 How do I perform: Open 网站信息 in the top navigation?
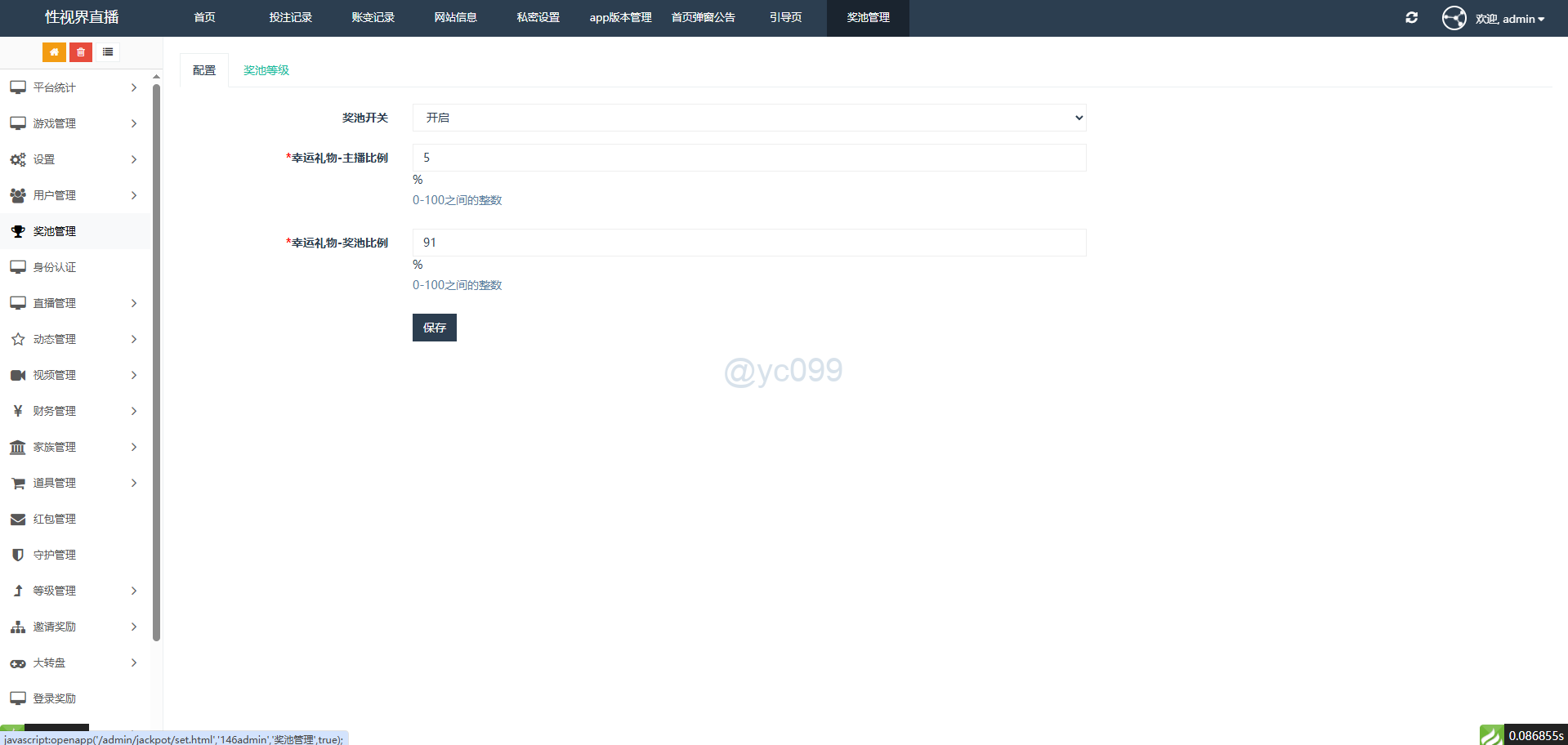point(455,18)
